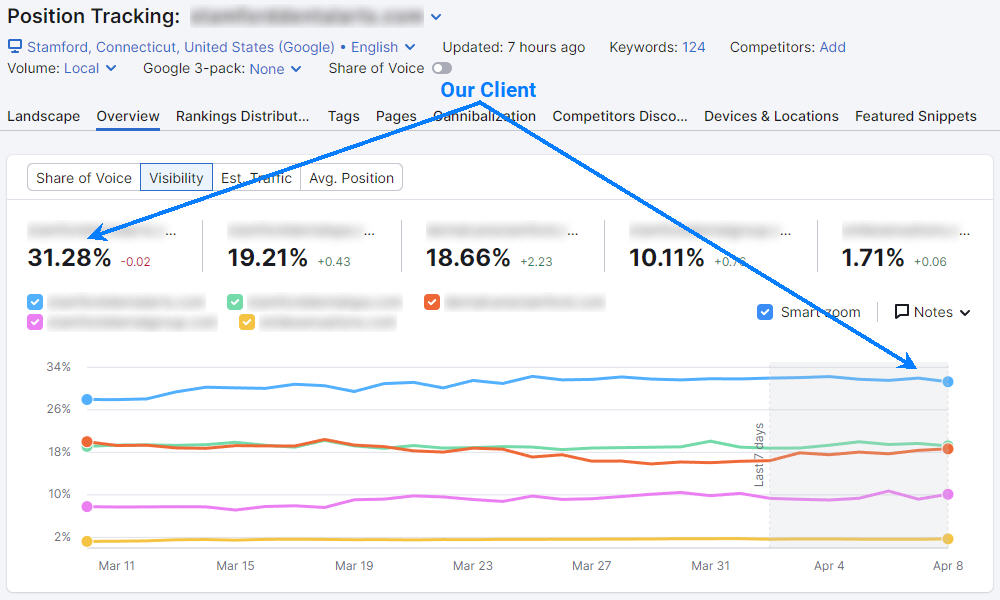Hide the green competitor line via its legend checkbox
Viewport: 1000px width, 600px height.
coord(236,301)
